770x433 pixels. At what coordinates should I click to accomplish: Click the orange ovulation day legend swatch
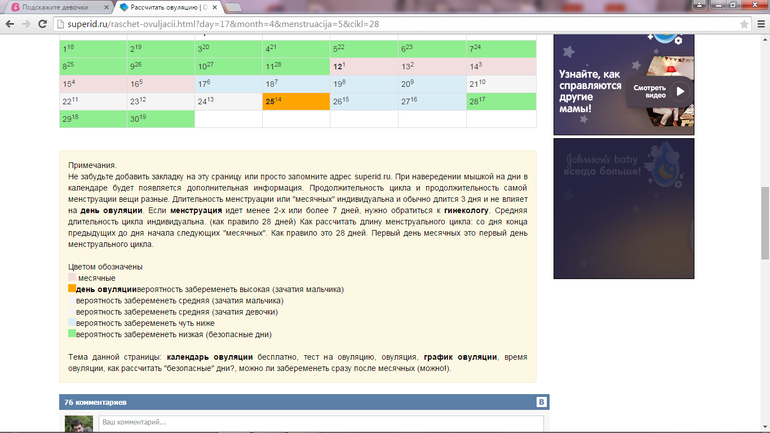pyautogui.click(x=72, y=289)
